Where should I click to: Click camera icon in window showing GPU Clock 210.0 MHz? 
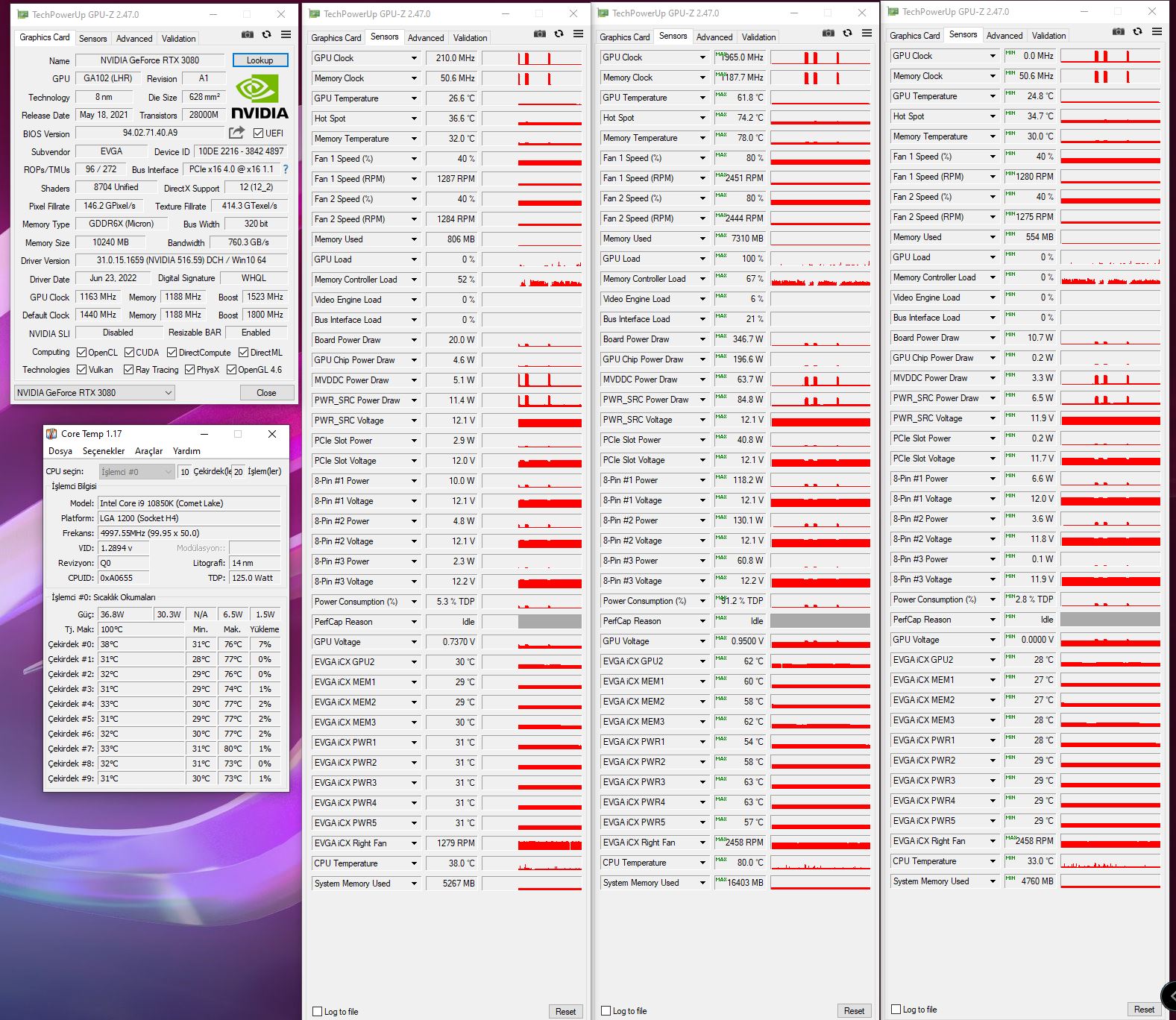coord(540,34)
